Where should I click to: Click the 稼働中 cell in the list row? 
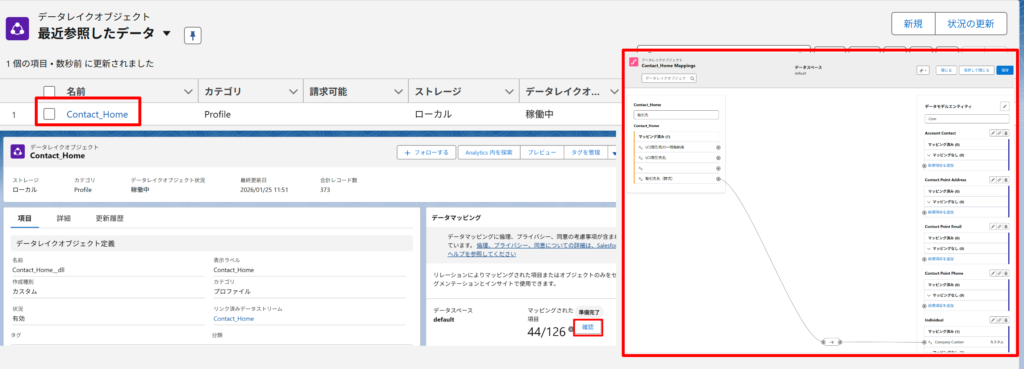point(539,114)
